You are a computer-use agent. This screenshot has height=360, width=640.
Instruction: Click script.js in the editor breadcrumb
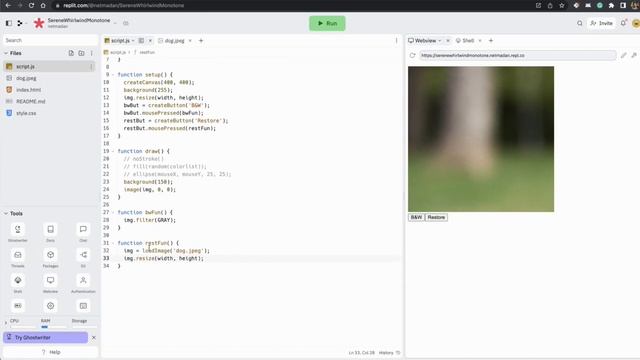tap(118, 52)
